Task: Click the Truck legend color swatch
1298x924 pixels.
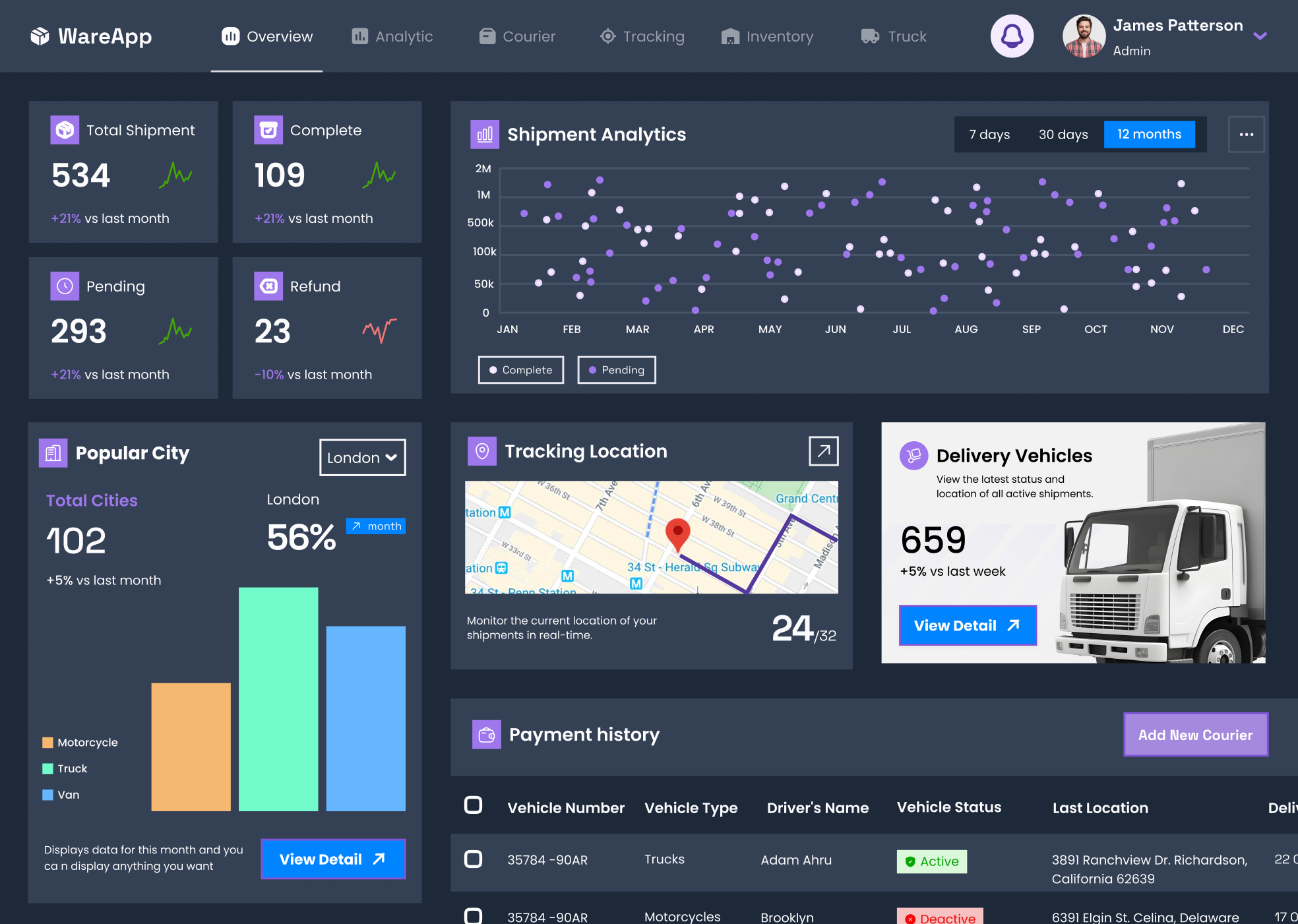Action: [47, 769]
